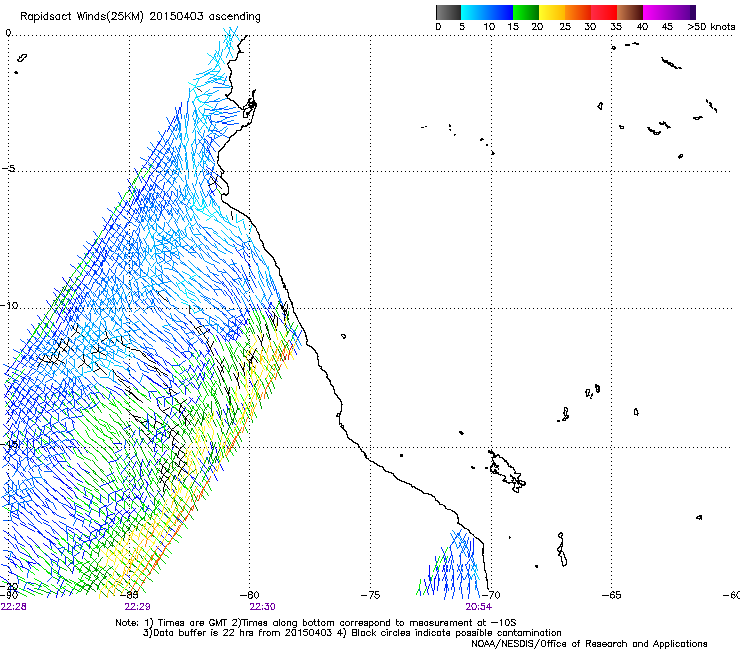Click the "25" knots legend tick label
The image size is (740, 650).
click(x=565, y=27)
